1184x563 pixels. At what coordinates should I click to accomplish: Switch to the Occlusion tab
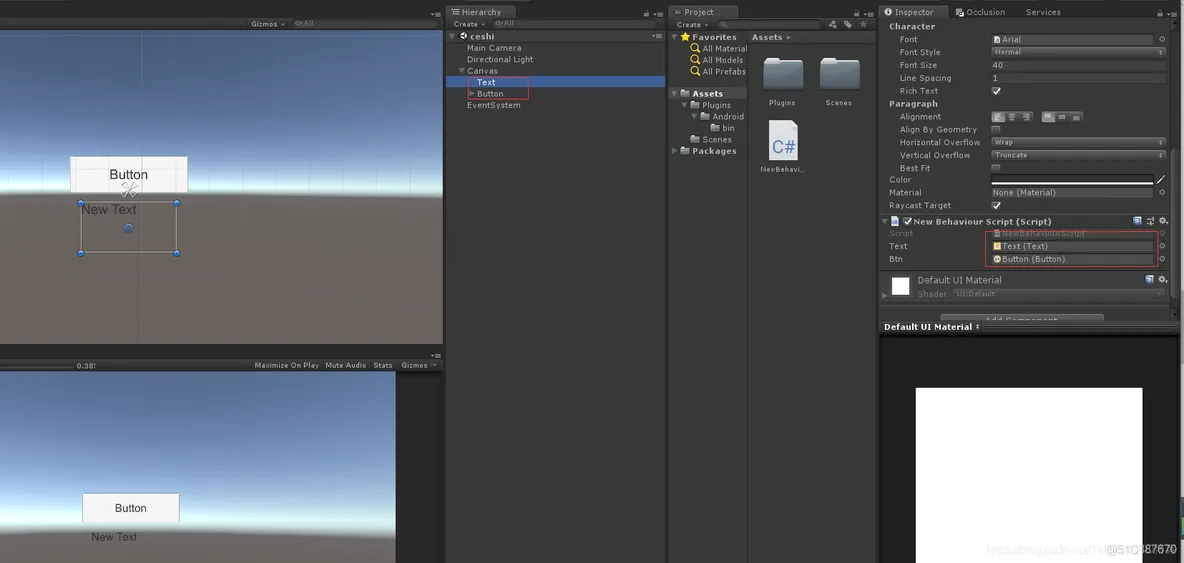[980, 12]
